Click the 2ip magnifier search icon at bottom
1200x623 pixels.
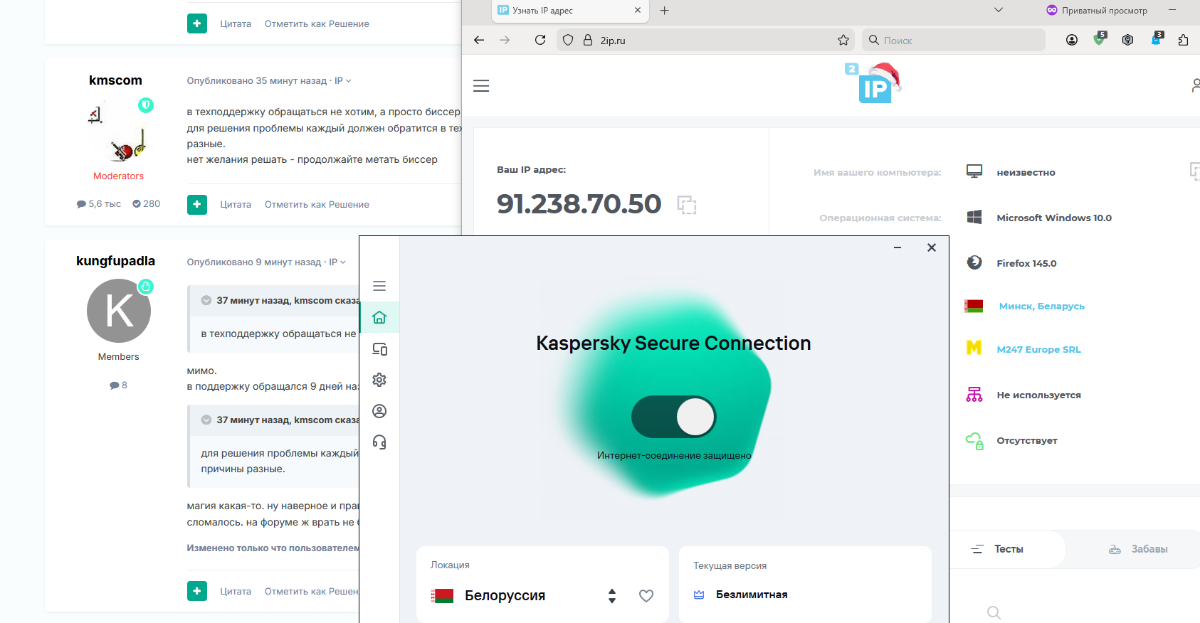(x=994, y=612)
